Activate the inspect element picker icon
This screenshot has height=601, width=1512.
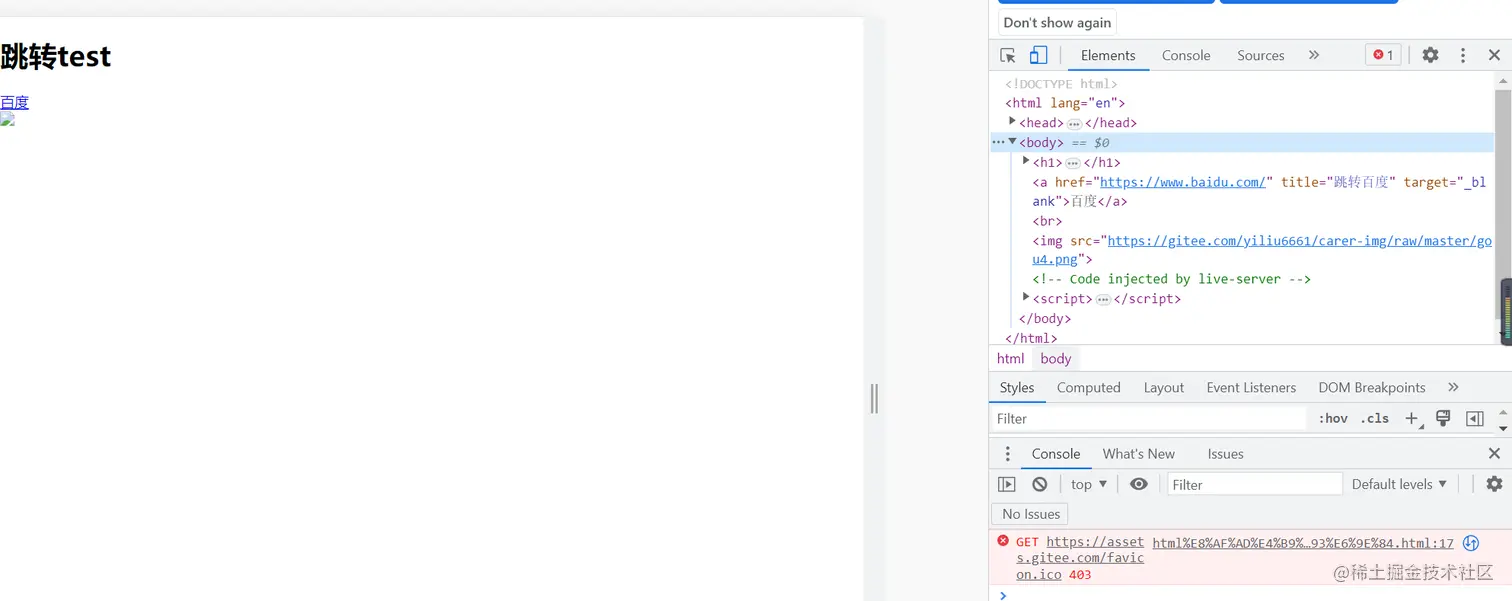pos(1008,55)
